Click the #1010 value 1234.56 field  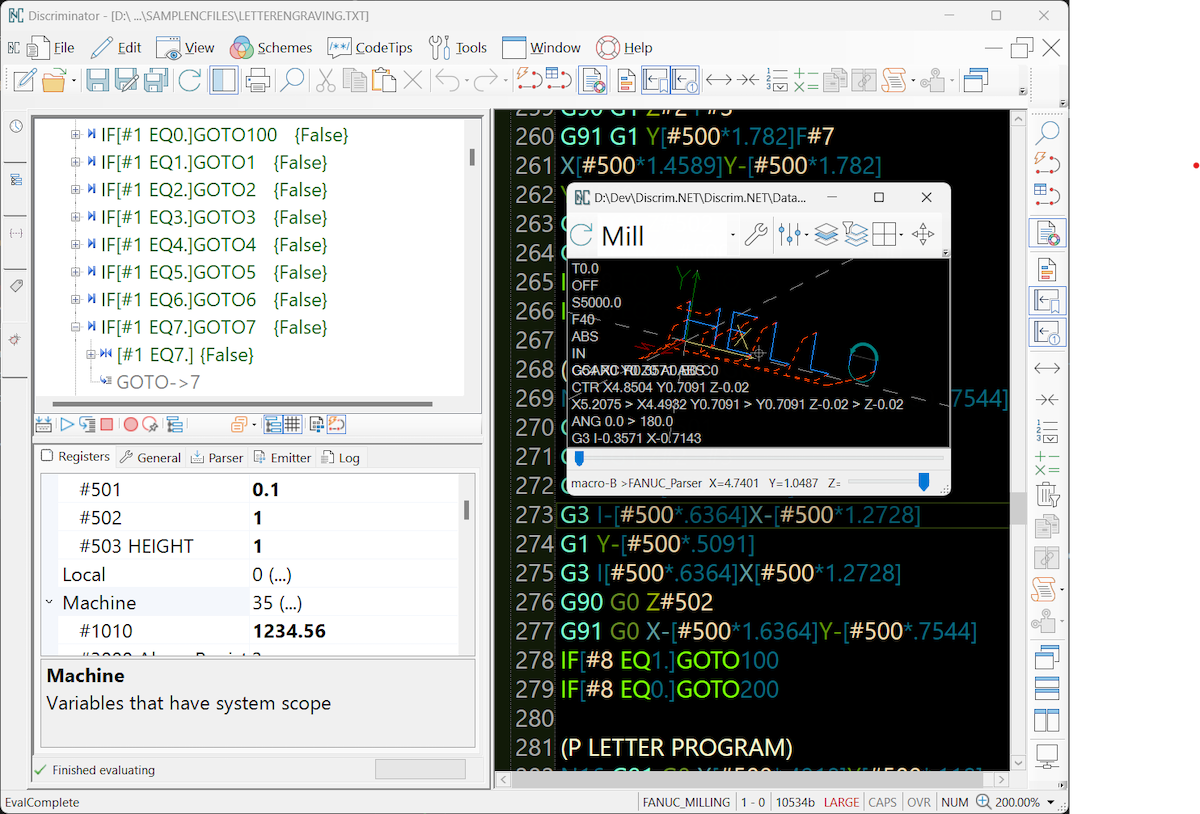[353, 631]
